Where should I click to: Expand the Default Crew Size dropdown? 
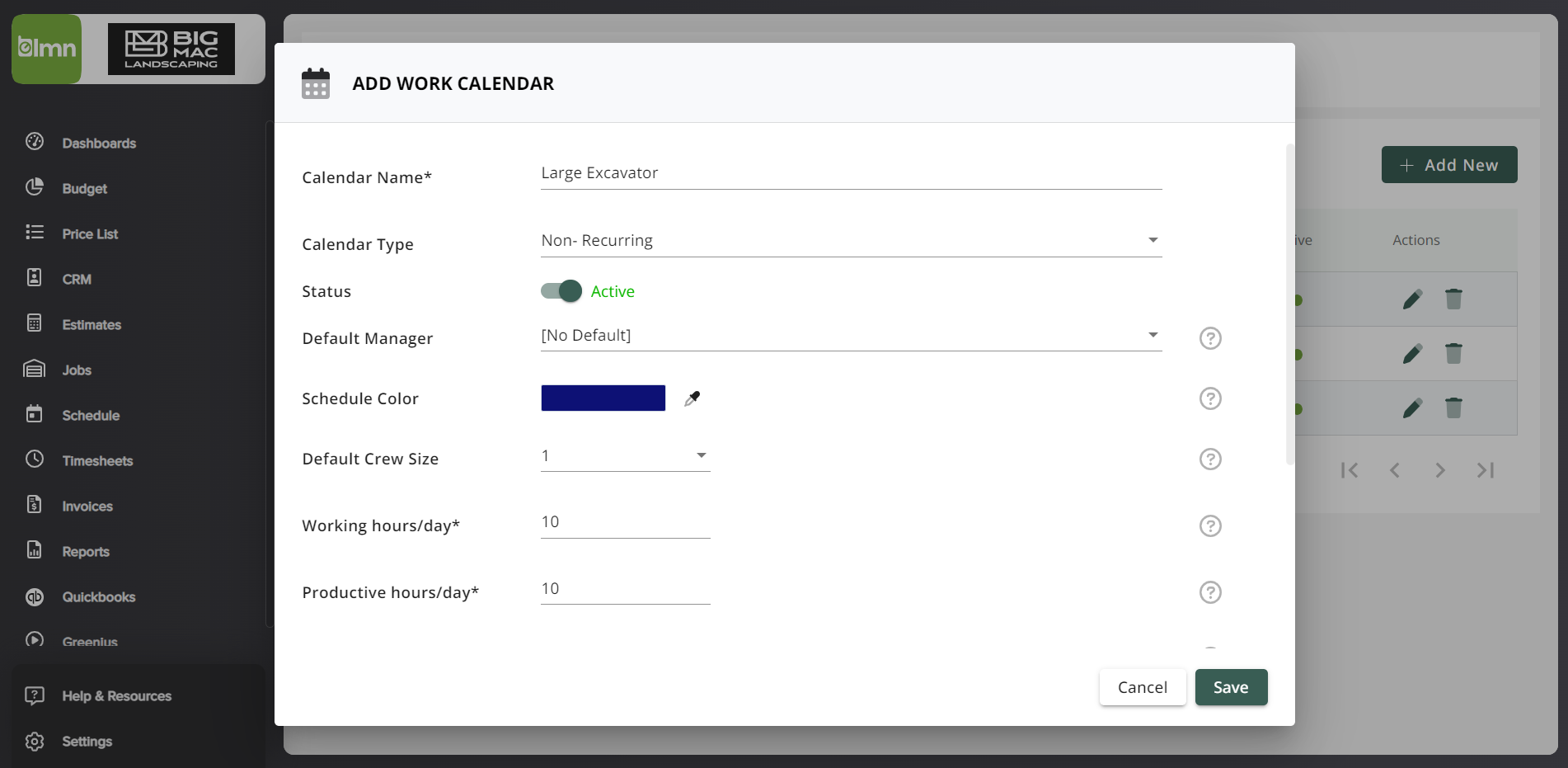tap(625, 456)
